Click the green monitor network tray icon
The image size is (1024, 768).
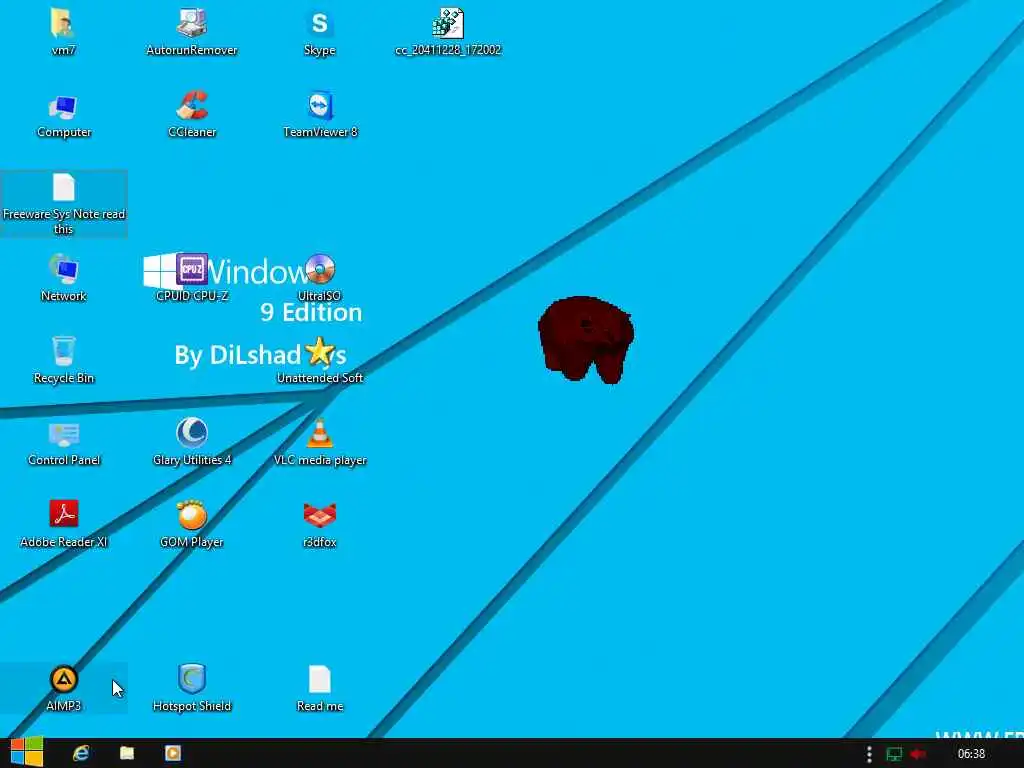[x=893, y=754]
